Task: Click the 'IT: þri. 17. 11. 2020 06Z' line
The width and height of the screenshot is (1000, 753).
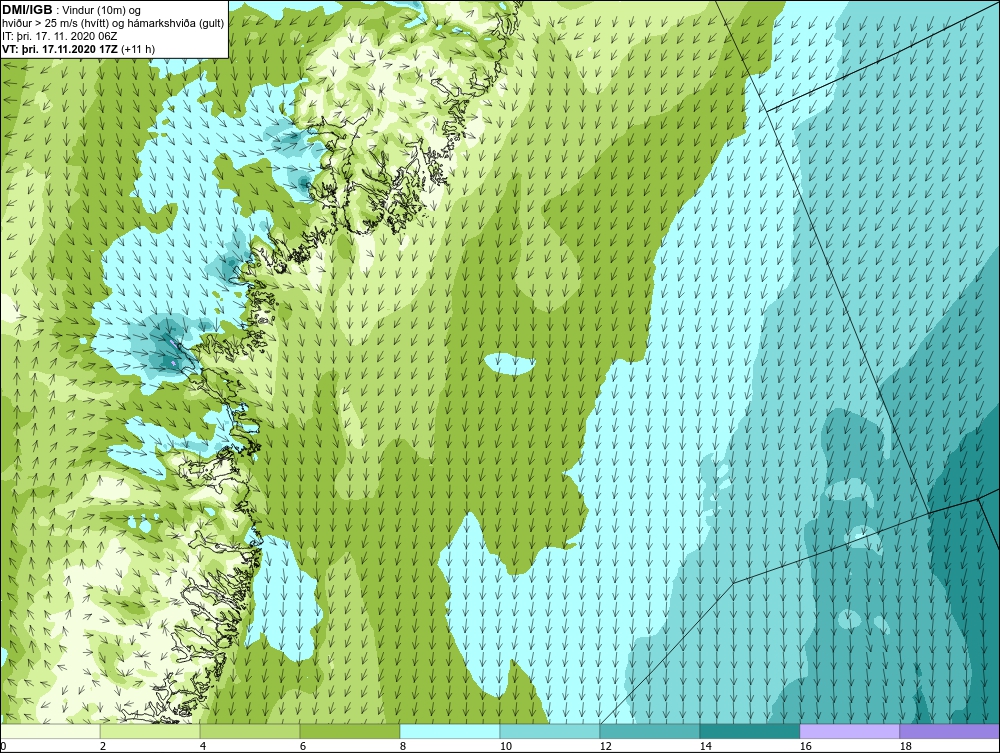Action: pos(60,36)
